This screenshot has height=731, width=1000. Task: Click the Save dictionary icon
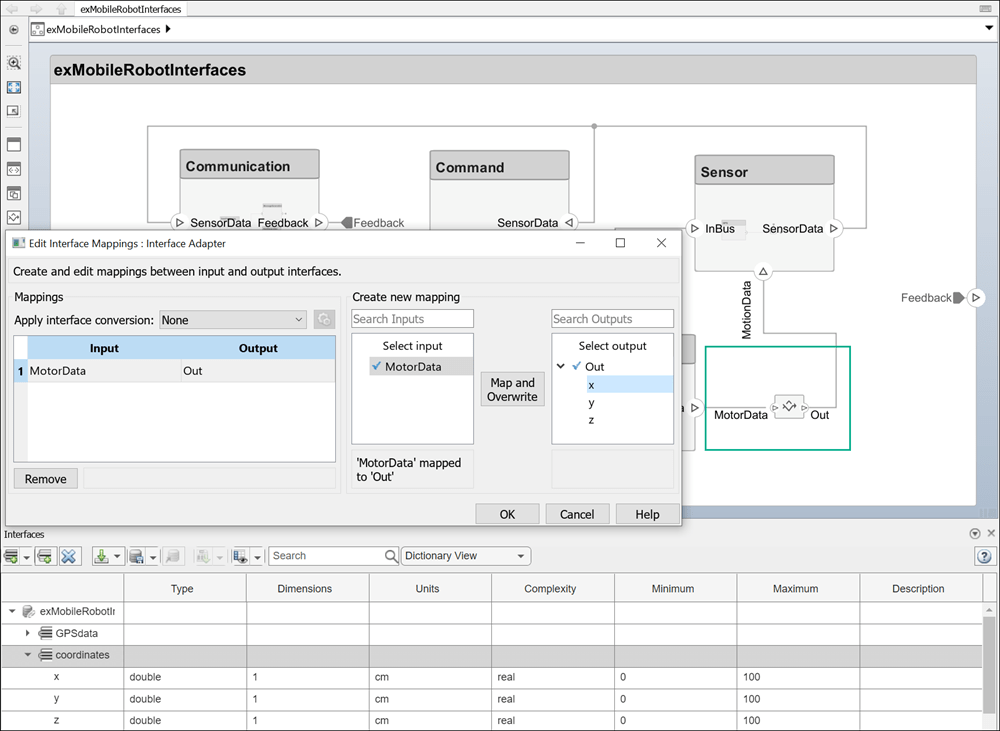137,556
